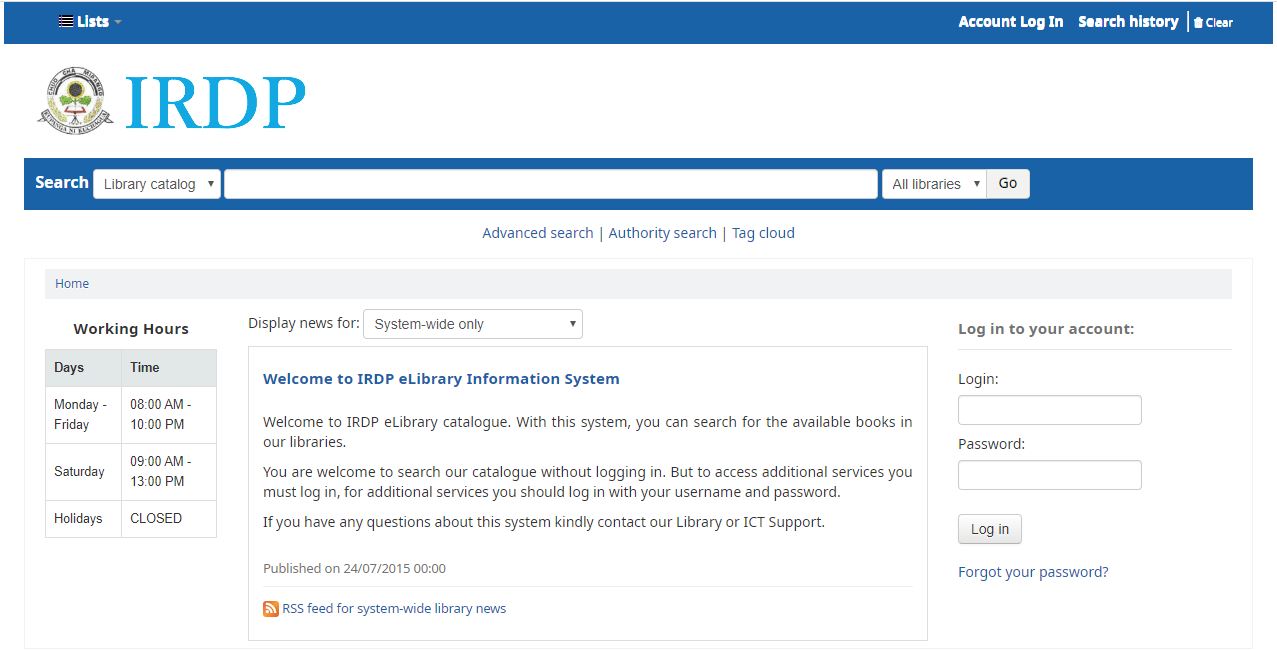This screenshot has width=1277, height=651.
Task: Click the Forgot your password link
Action: 1033,572
